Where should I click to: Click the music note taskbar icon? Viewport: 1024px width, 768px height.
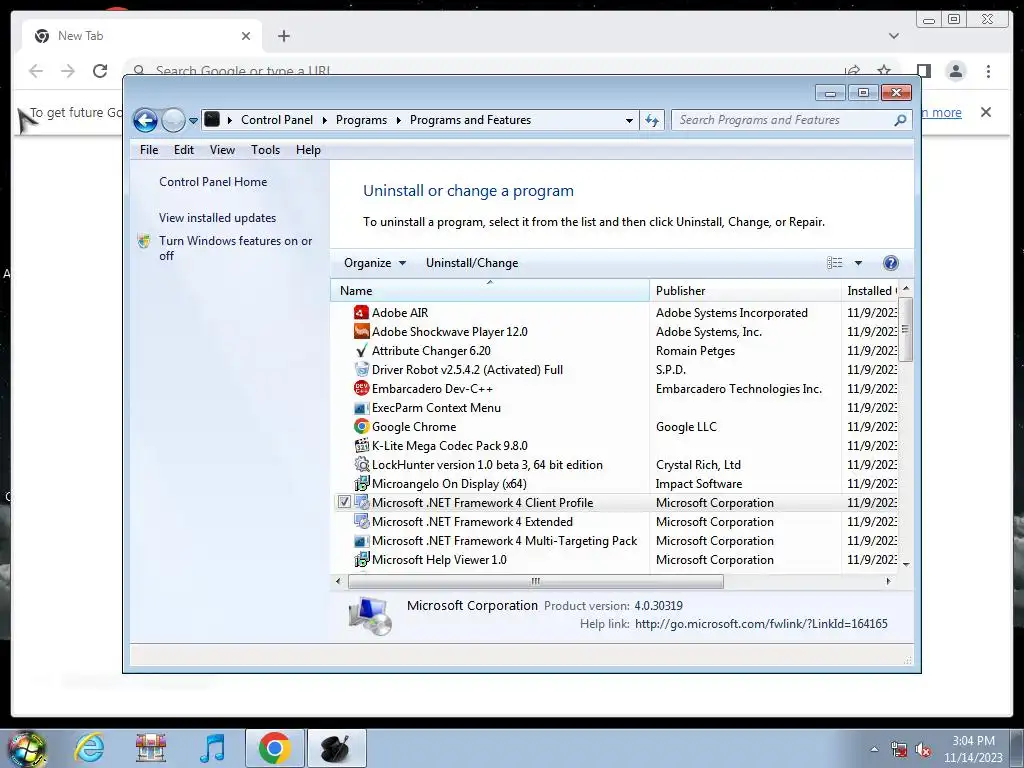coord(212,748)
